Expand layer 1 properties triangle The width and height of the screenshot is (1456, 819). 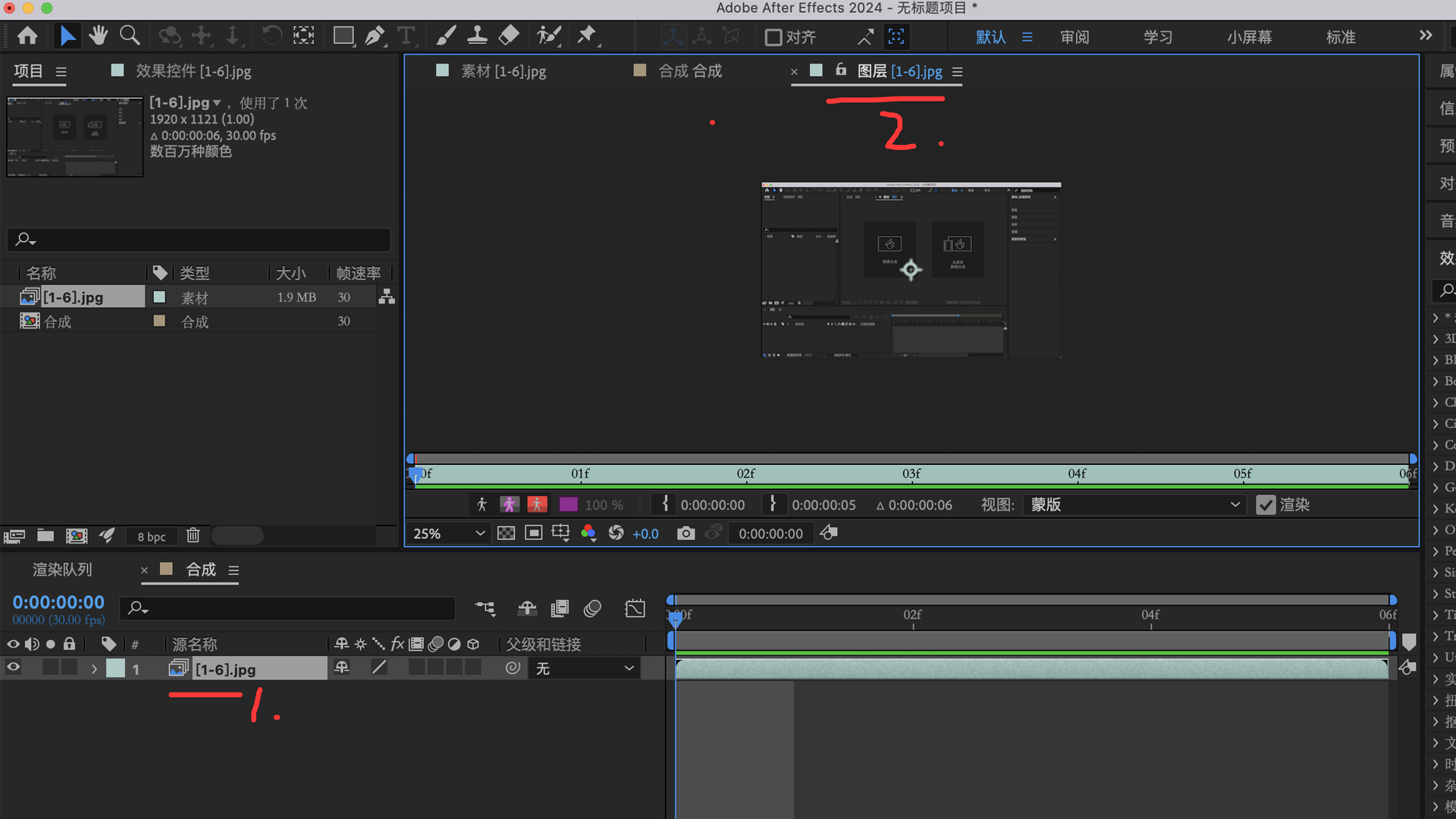point(94,669)
